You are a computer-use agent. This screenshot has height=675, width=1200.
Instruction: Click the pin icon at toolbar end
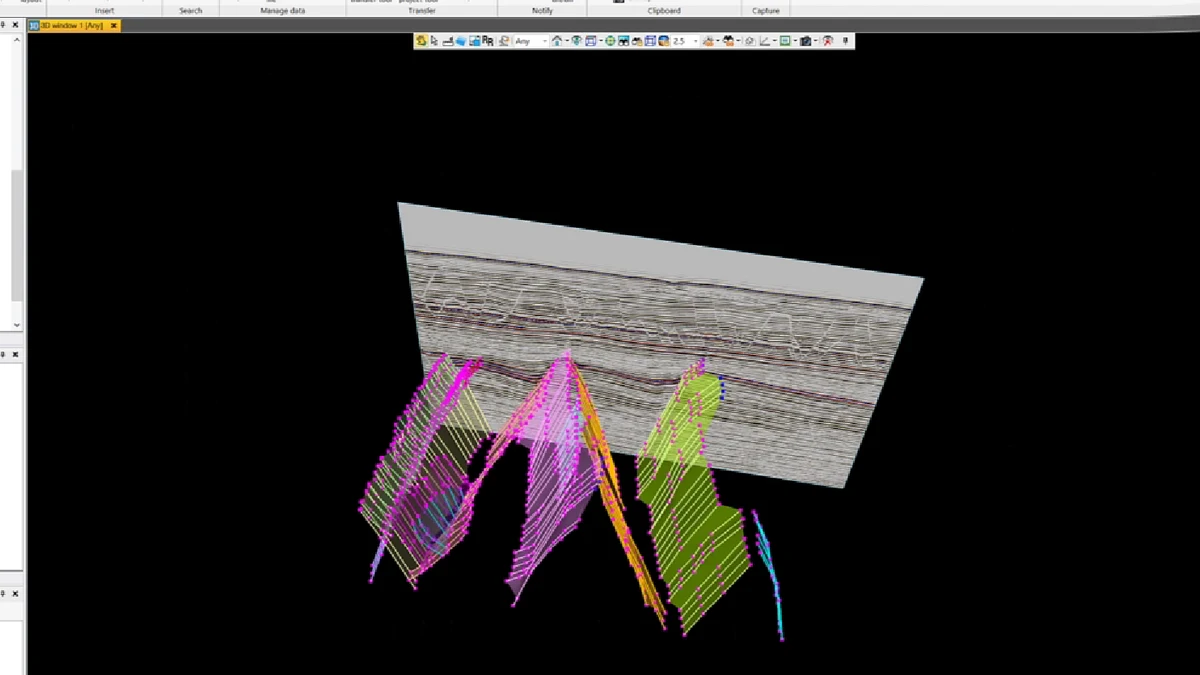(x=845, y=41)
